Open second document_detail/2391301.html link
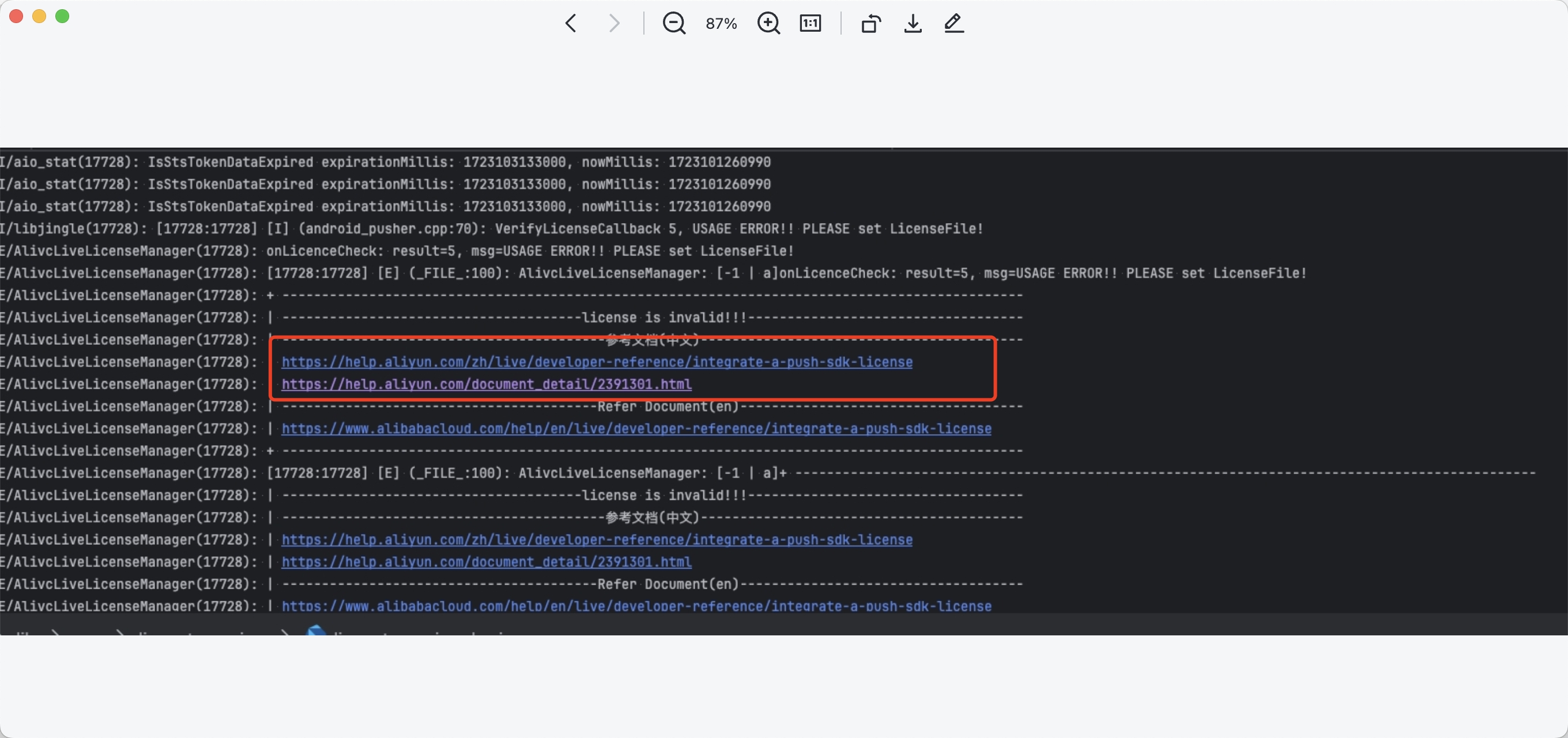The image size is (1568, 738). coord(487,562)
